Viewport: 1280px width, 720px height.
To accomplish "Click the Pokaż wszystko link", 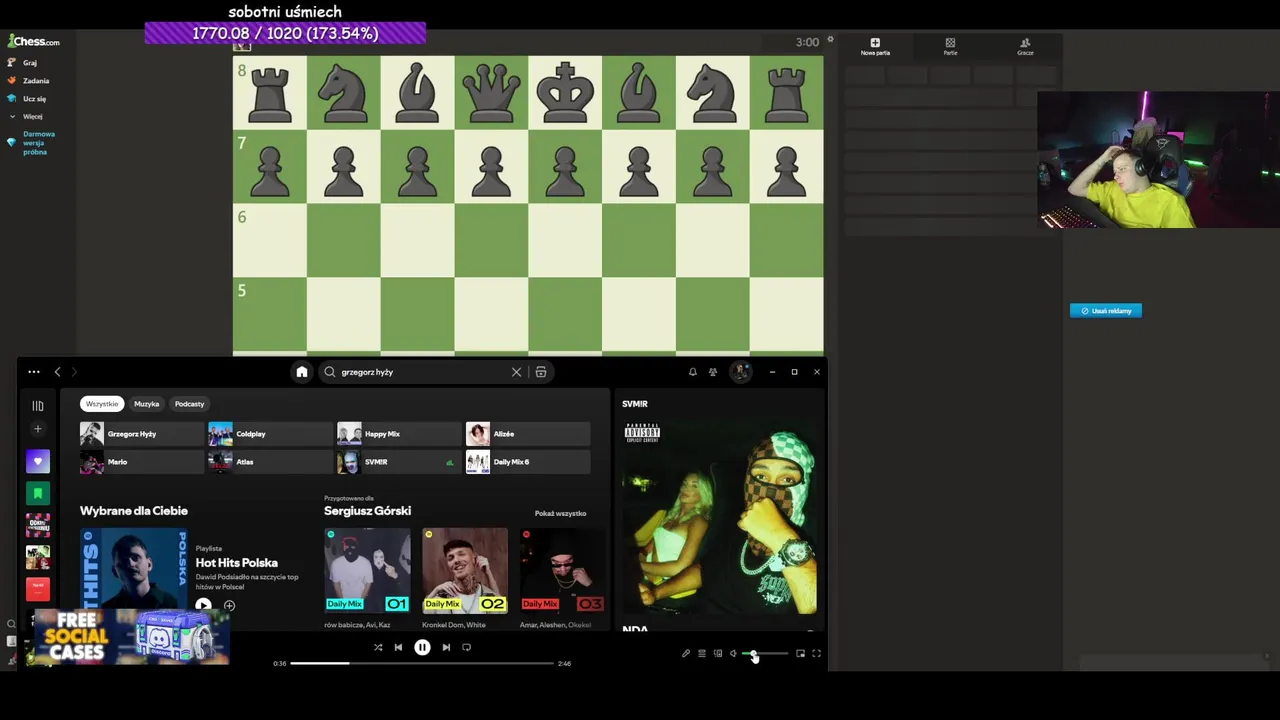I will coord(560,514).
